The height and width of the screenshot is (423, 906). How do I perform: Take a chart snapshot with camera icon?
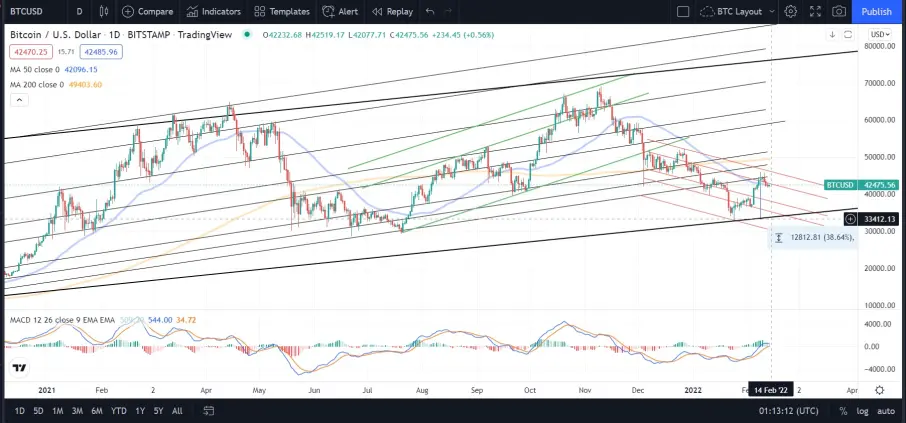click(839, 12)
